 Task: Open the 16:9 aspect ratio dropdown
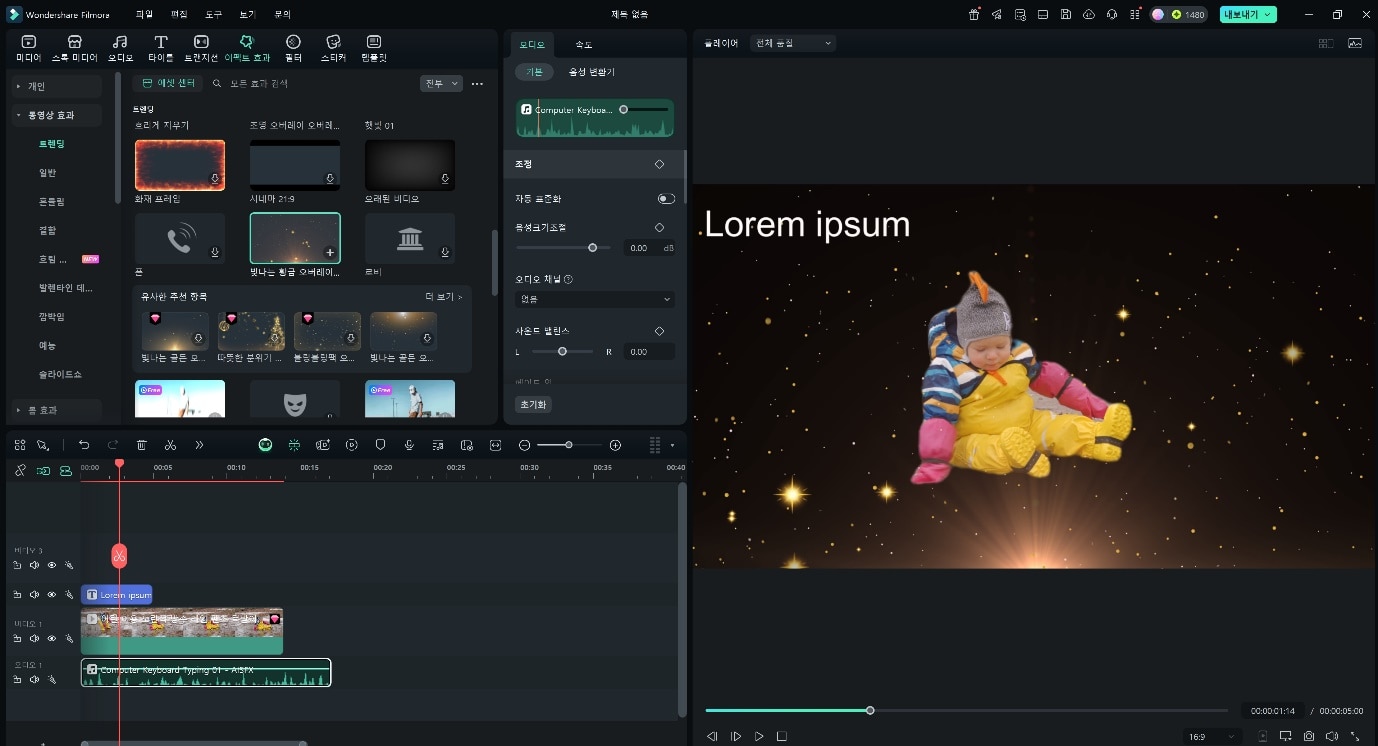1212,737
